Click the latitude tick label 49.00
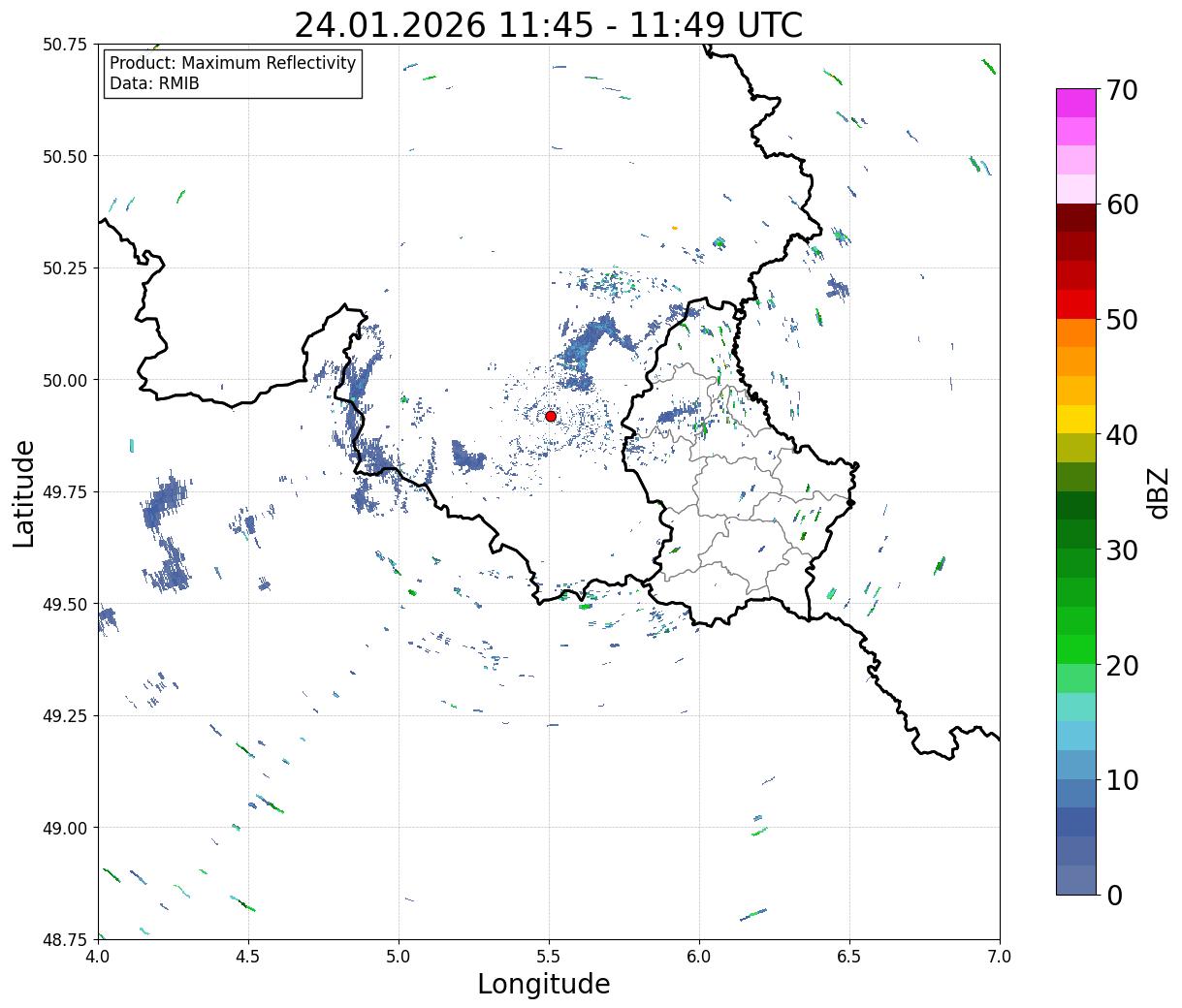The height and width of the screenshot is (1008, 1182). (64, 828)
